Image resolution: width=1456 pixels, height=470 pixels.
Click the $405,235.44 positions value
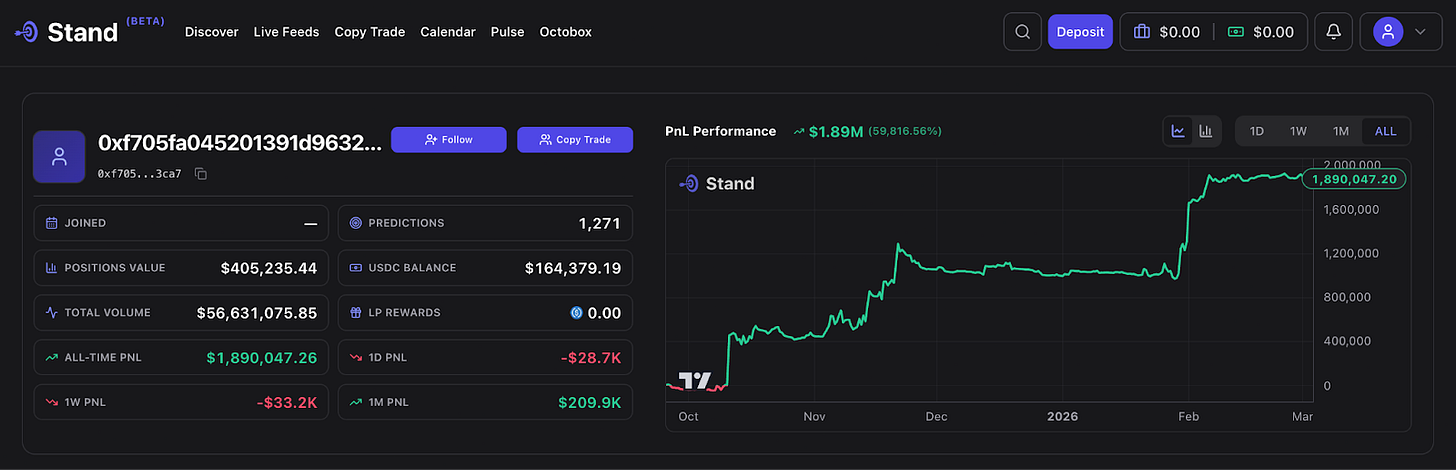tap(269, 268)
